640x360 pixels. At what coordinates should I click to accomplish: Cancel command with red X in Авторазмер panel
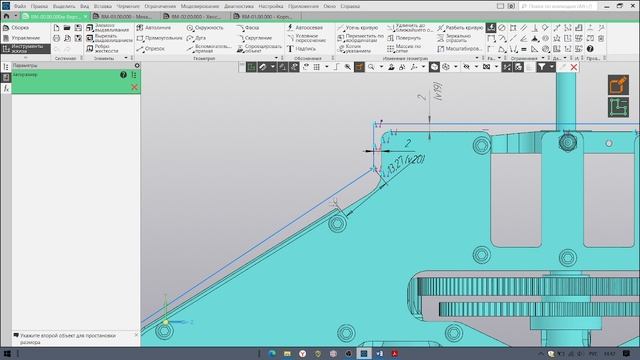pyautogui.click(x=134, y=87)
